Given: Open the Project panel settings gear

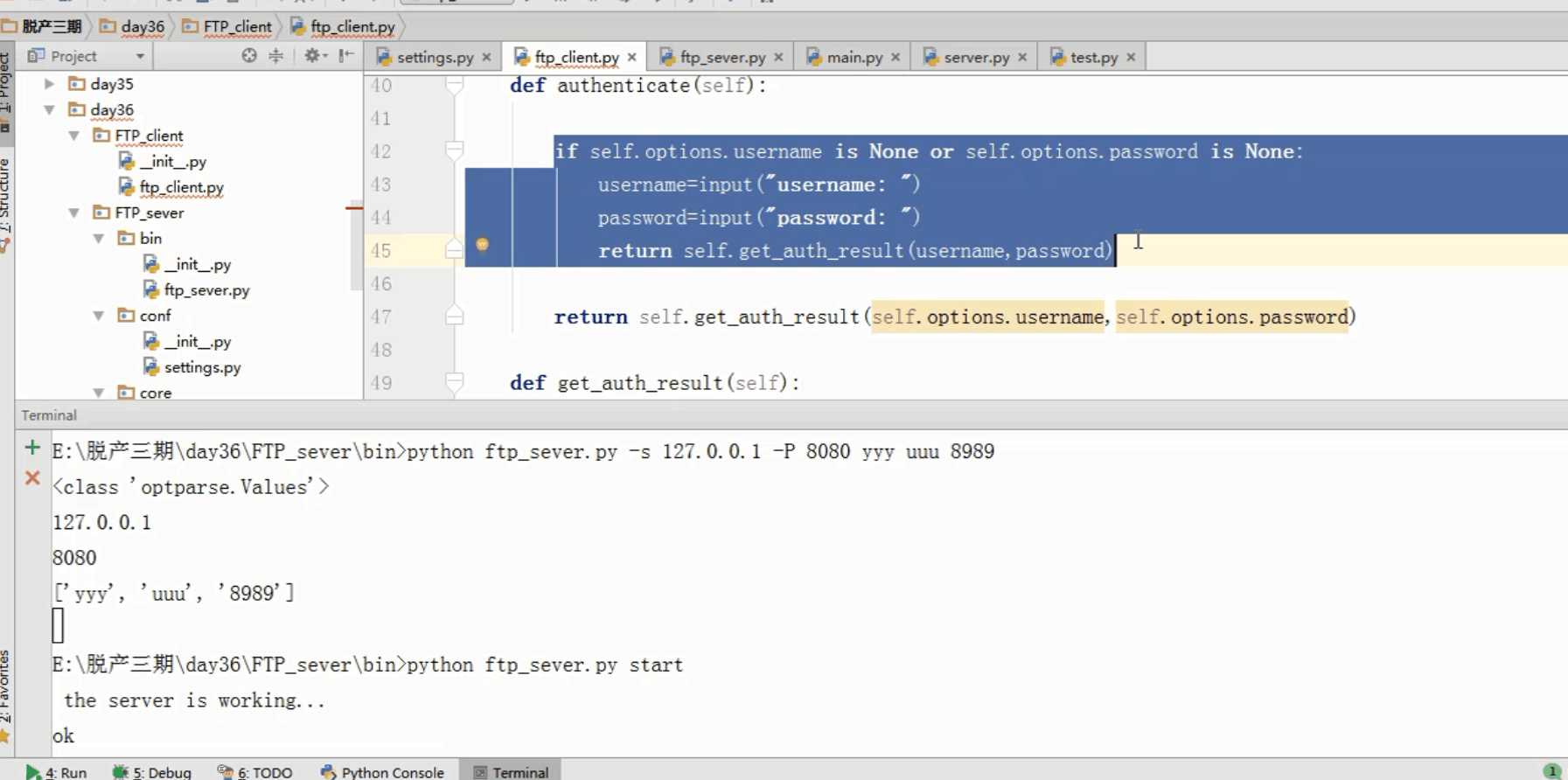Looking at the screenshot, I should coord(315,56).
